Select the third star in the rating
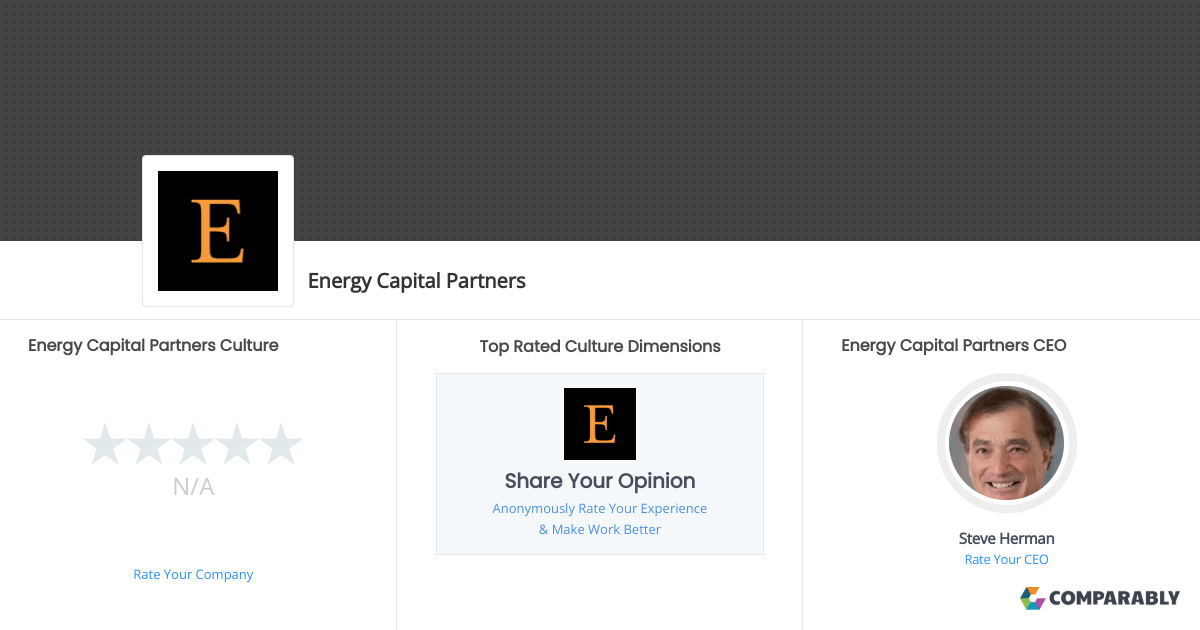The height and width of the screenshot is (630, 1200). pos(193,443)
